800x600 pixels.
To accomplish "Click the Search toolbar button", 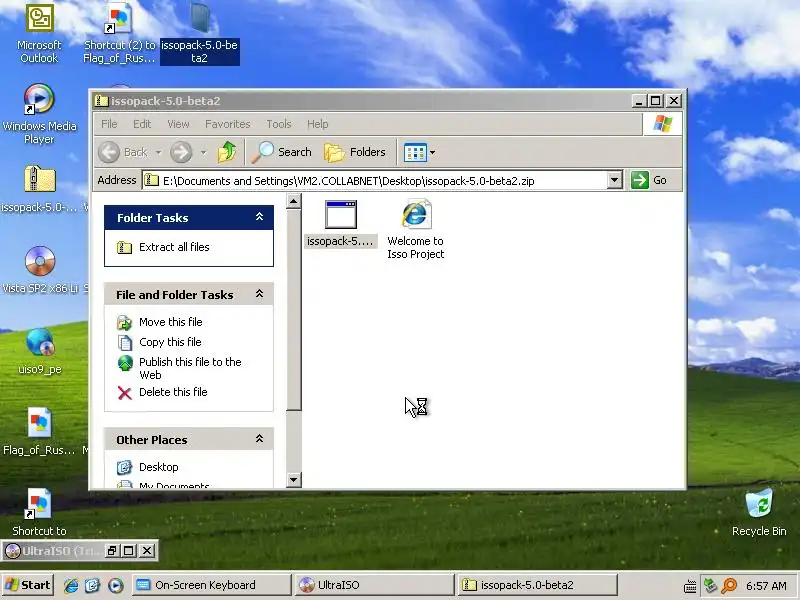I will pyautogui.click(x=282, y=152).
